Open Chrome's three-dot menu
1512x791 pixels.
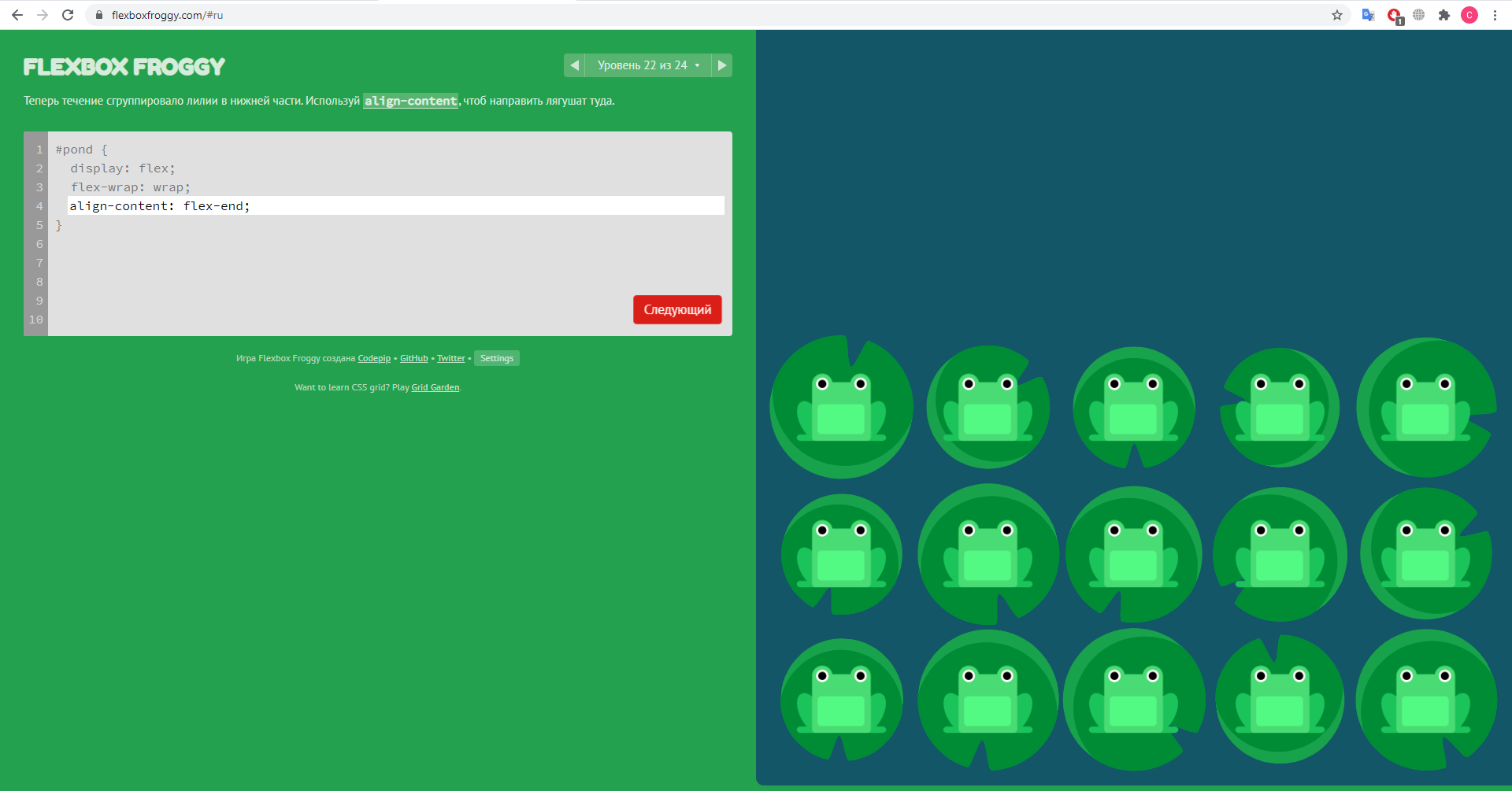1495,15
